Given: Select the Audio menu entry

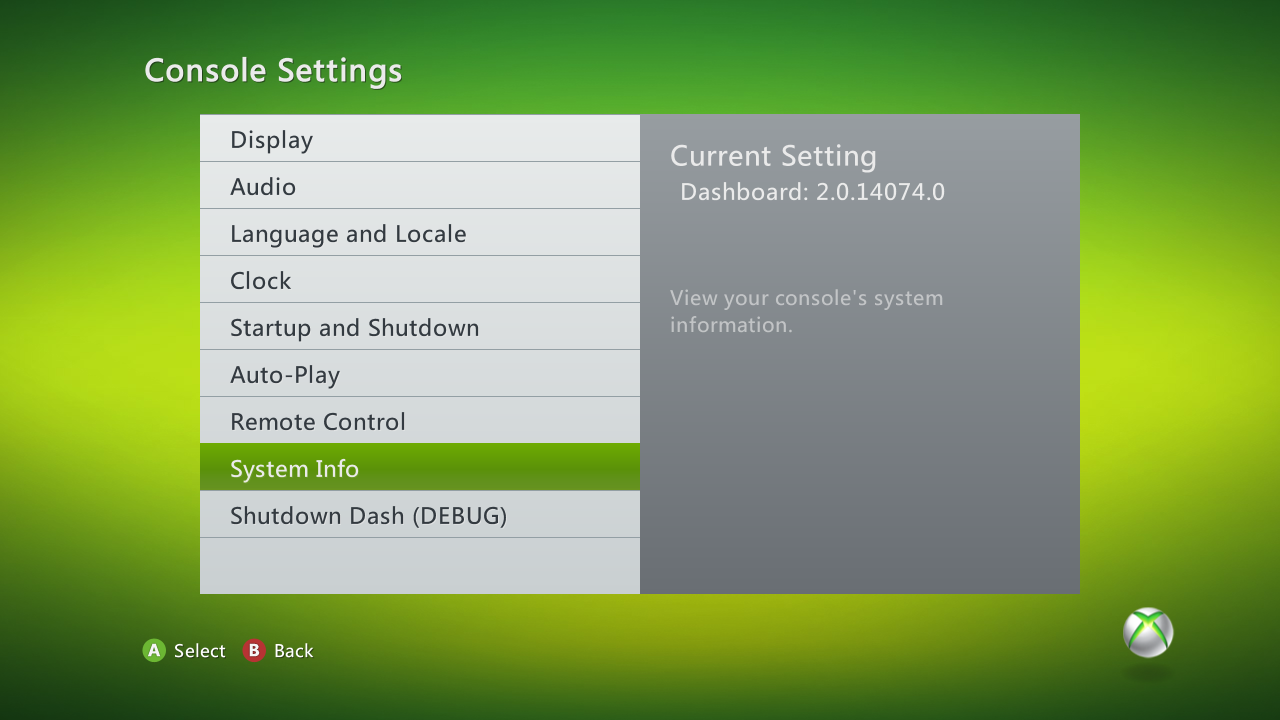Looking at the screenshot, I should point(420,185).
